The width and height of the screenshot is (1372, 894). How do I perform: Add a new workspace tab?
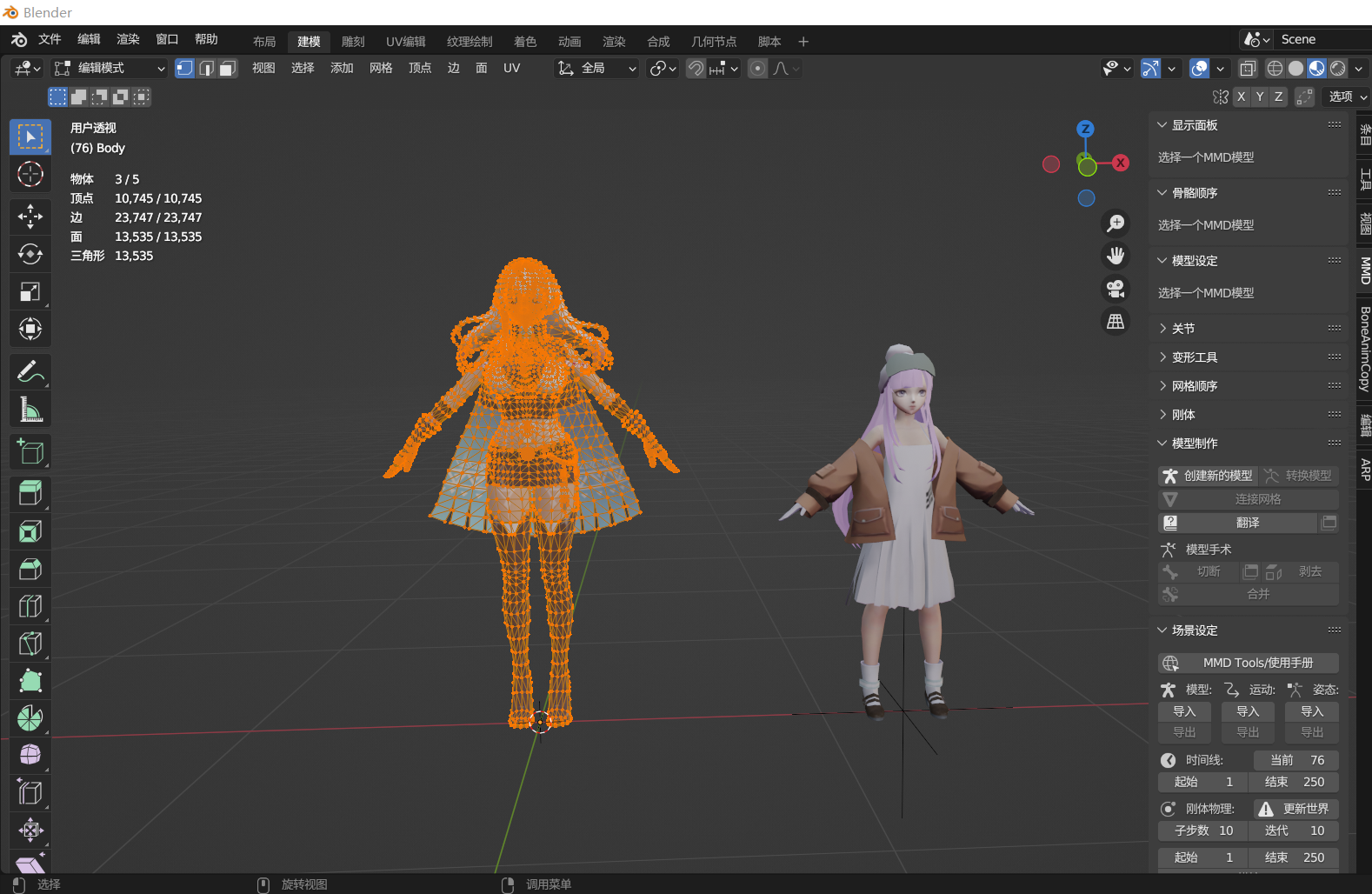pos(803,42)
